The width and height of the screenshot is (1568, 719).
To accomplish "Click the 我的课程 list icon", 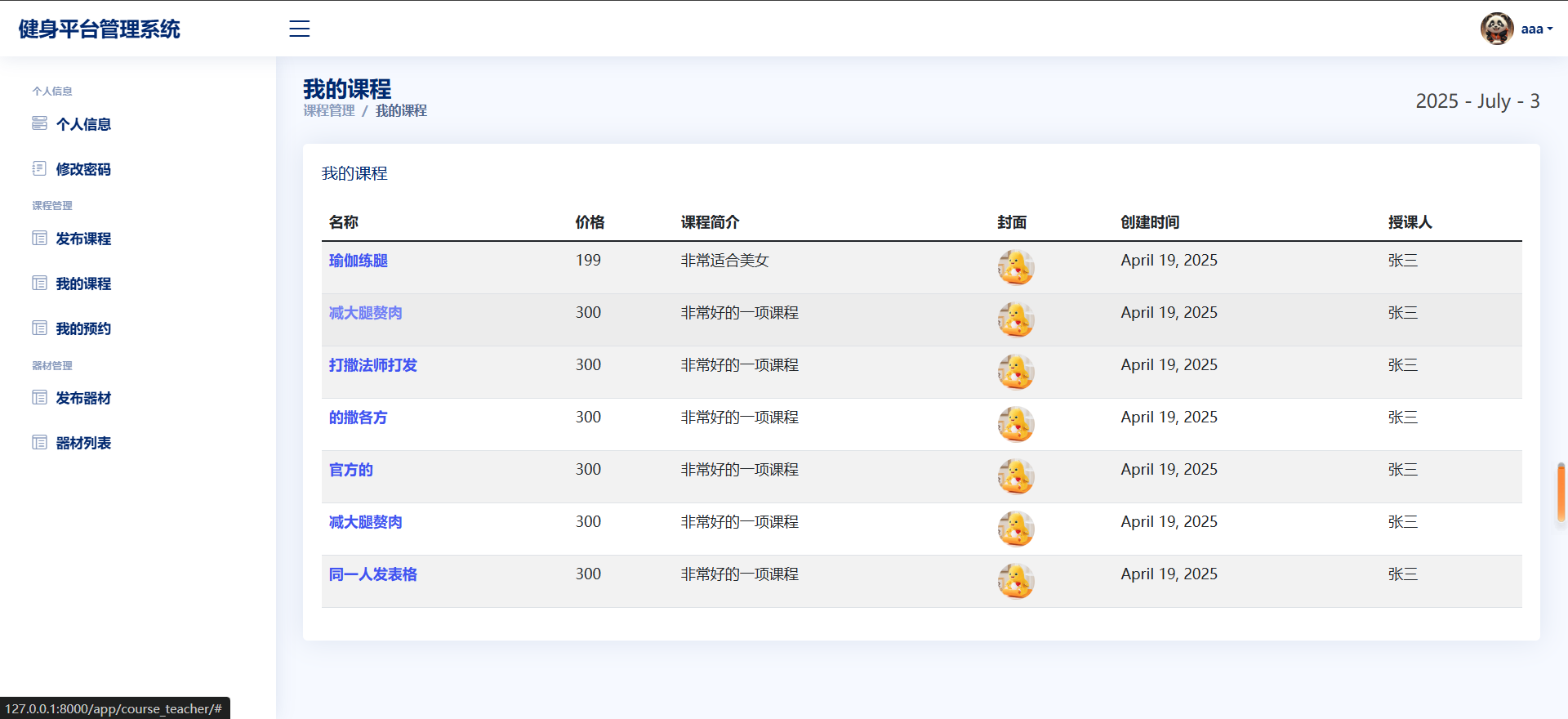I will (39, 283).
